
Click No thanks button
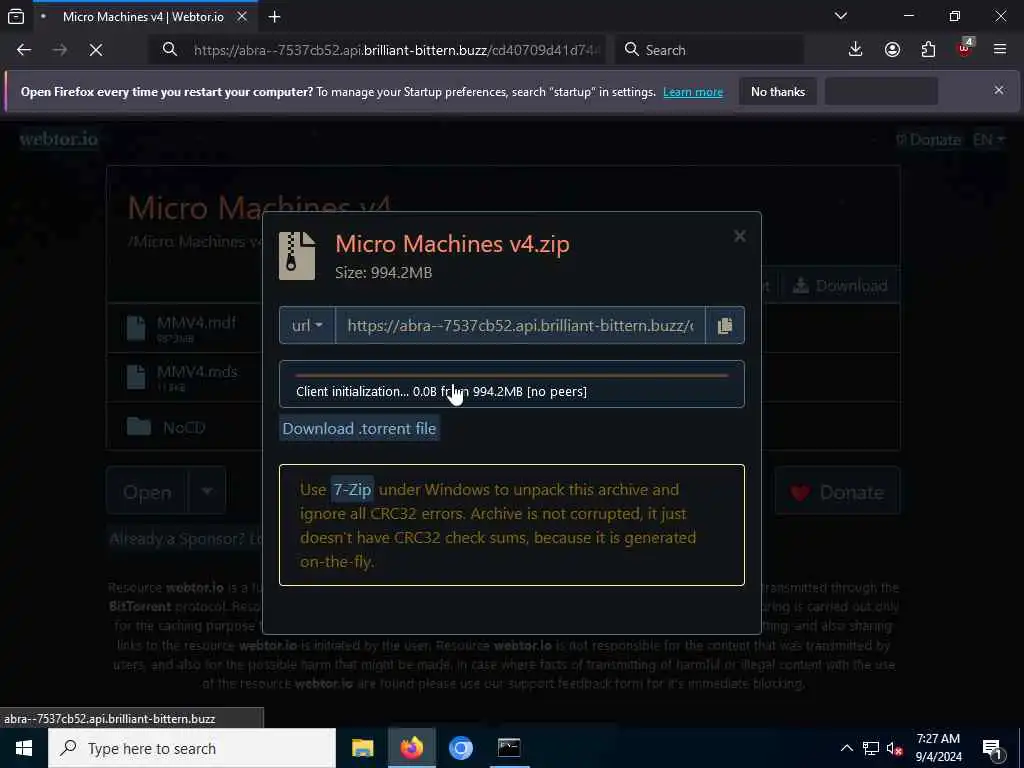778,92
